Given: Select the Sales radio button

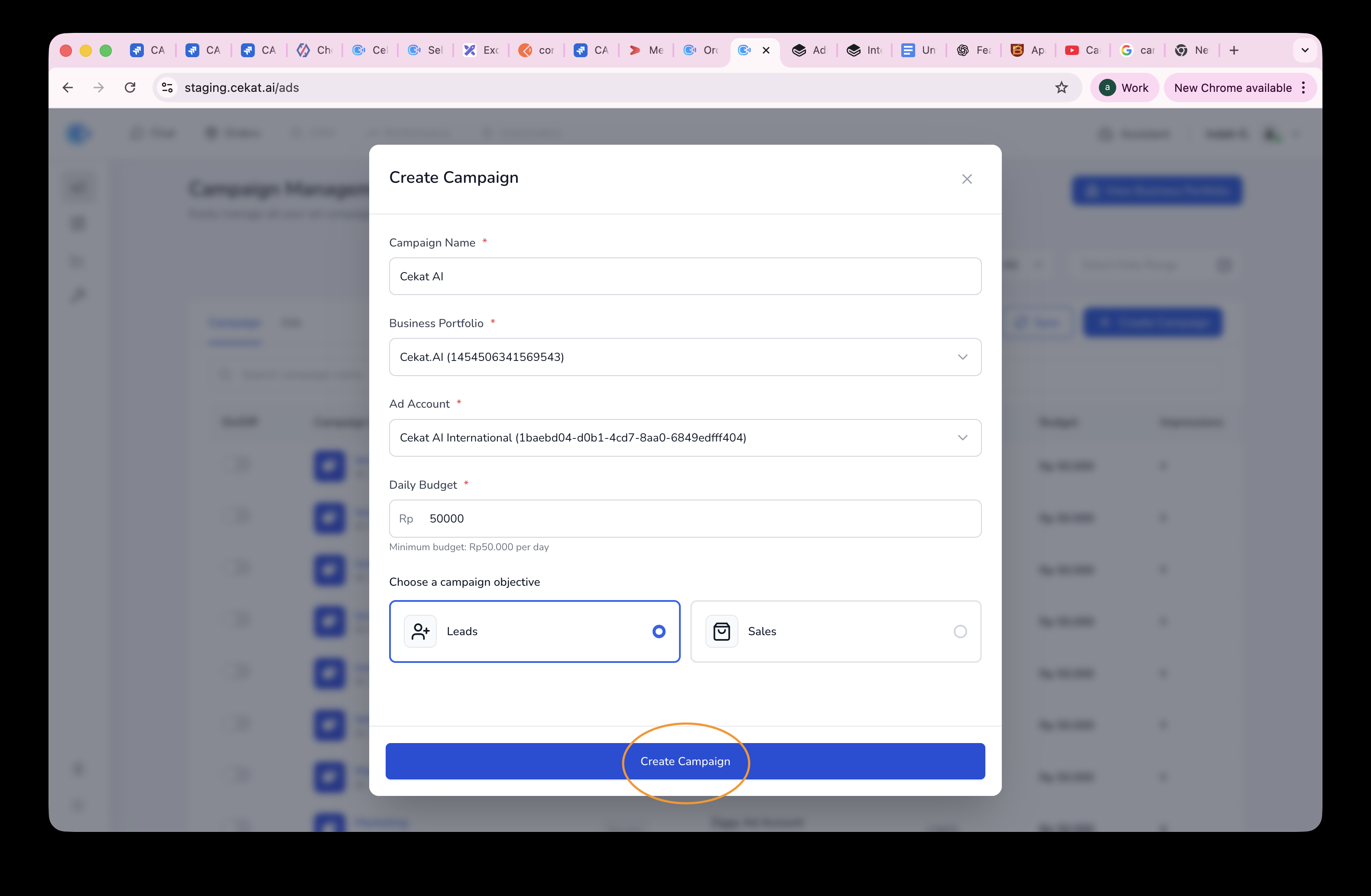Looking at the screenshot, I should point(960,631).
